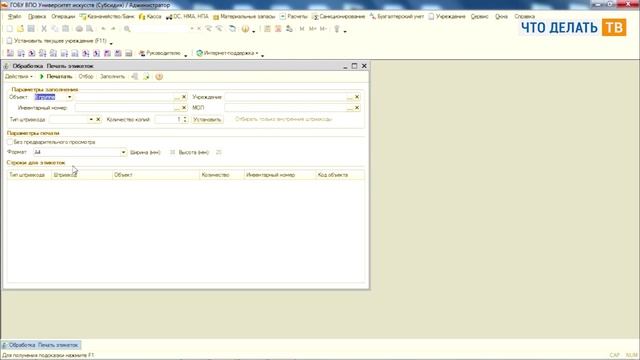Click the Заполнить button
This screenshot has width=640, height=360.
pos(112,77)
